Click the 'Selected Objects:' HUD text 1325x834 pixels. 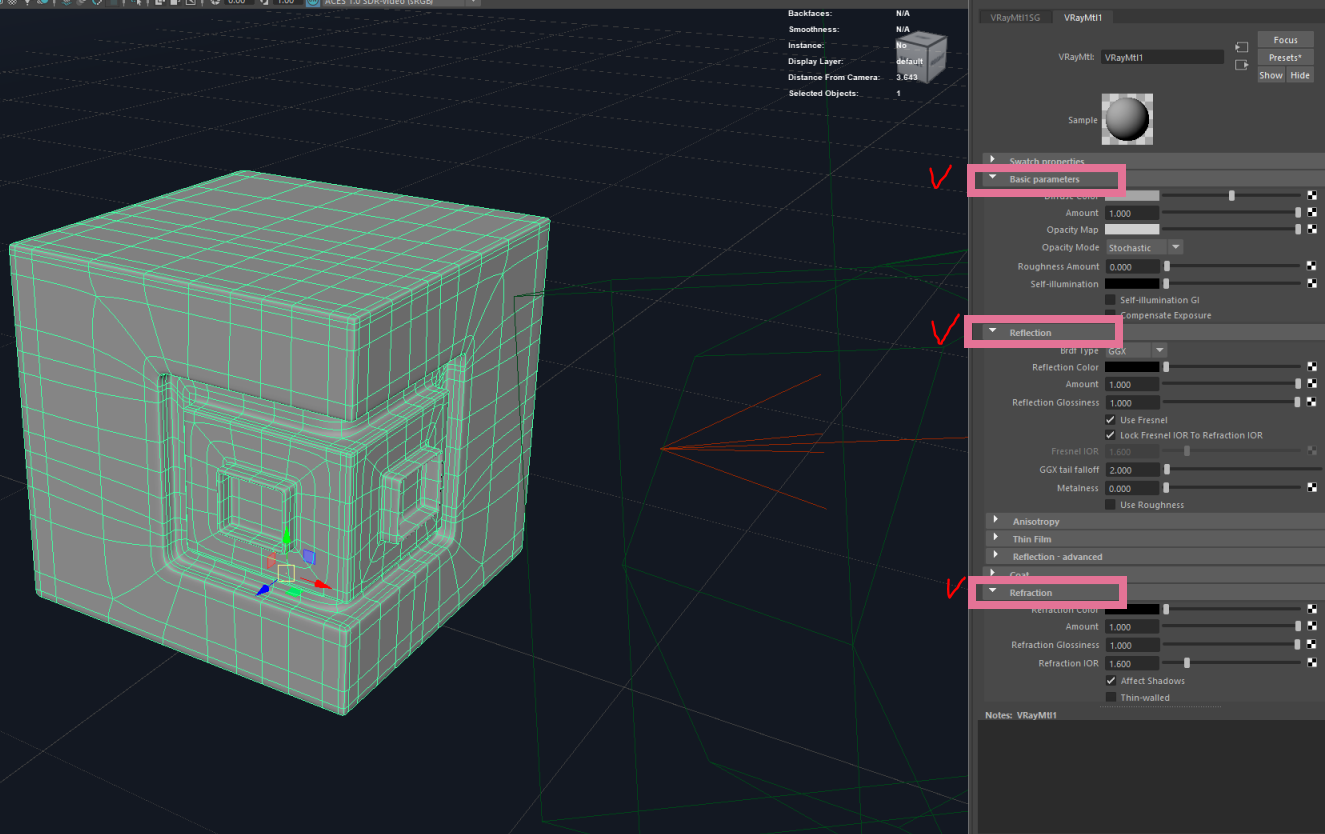pyautogui.click(x=823, y=93)
